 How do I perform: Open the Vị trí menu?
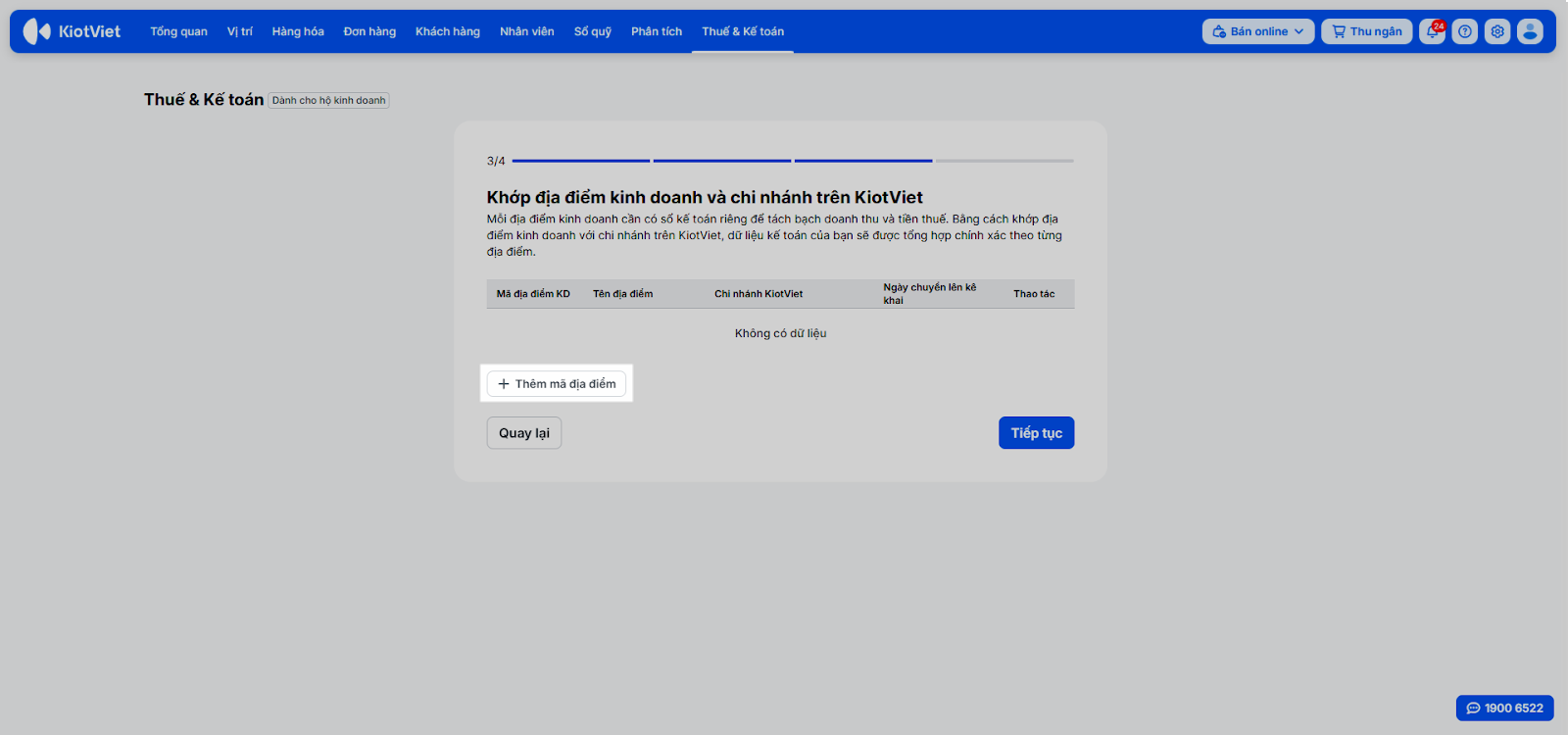pos(240,31)
